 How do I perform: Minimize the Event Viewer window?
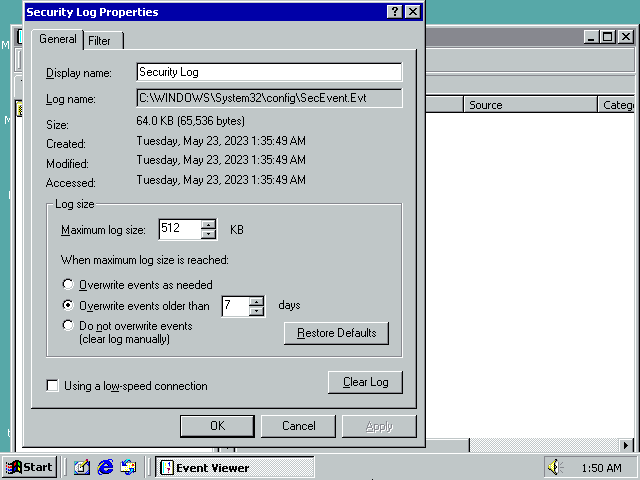click(x=591, y=37)
